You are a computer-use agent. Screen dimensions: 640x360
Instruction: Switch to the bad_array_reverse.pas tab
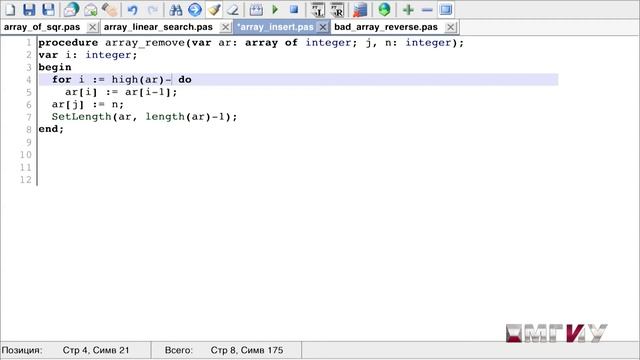(386, 27)
